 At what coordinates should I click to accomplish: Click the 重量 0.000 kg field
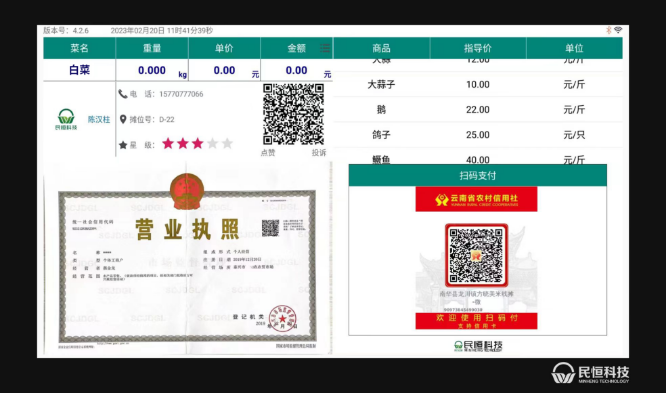pyautogui.click(x=152, y=70)
